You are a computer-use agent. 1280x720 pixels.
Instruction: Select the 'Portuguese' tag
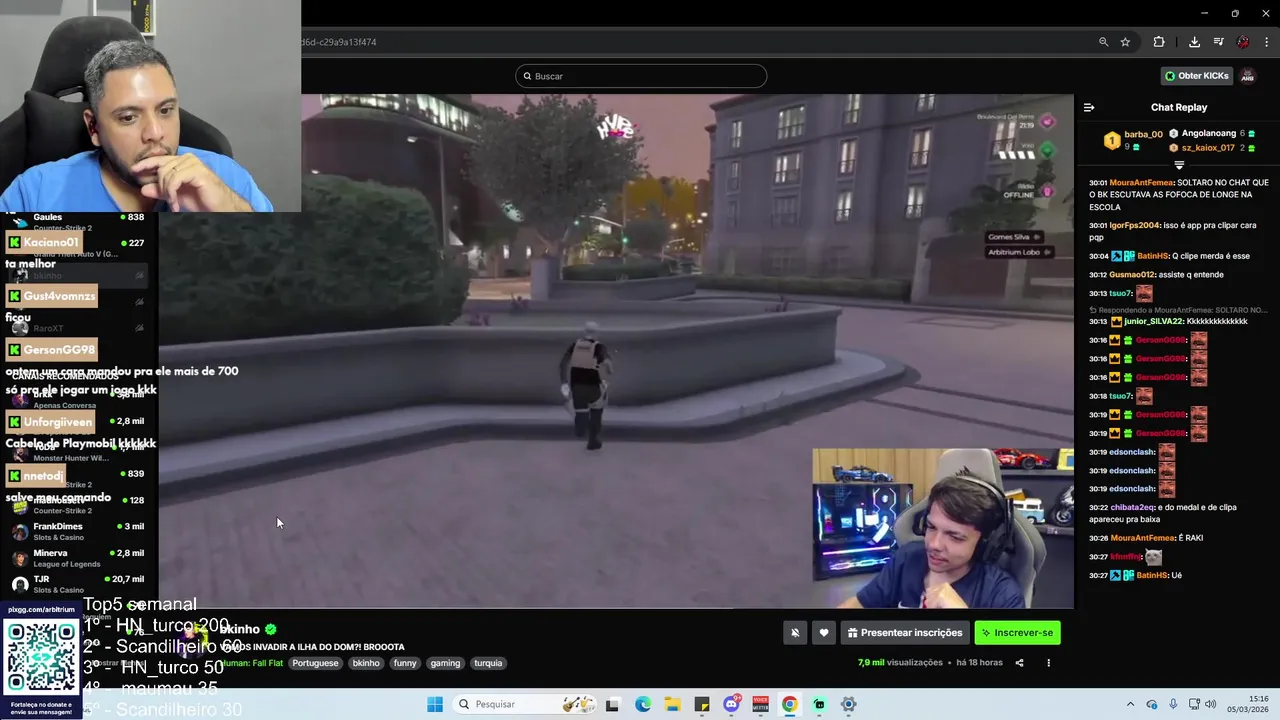click(315, 663)
